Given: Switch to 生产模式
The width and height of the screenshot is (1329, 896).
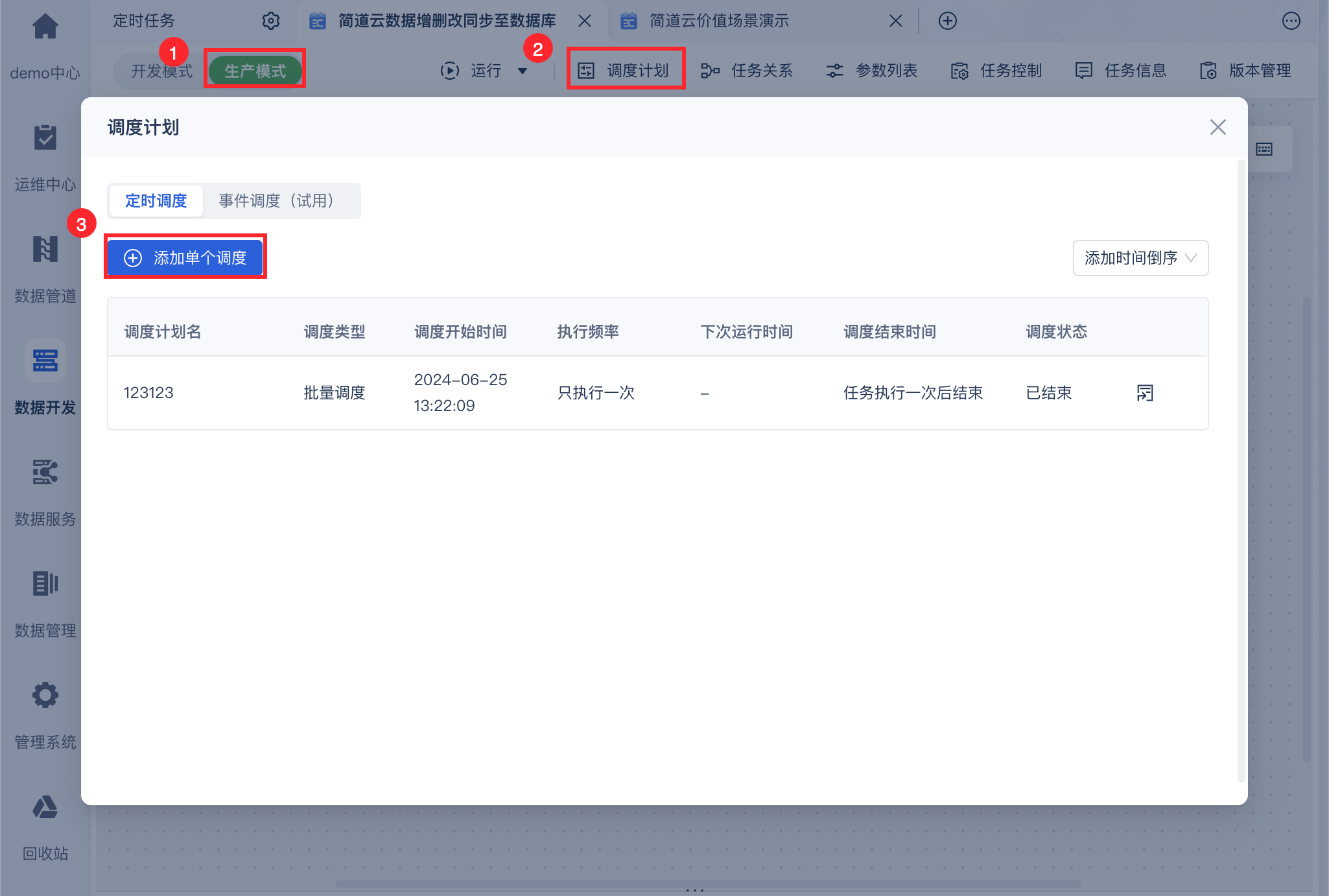Looking at the screenshot, I should point(255,71).
